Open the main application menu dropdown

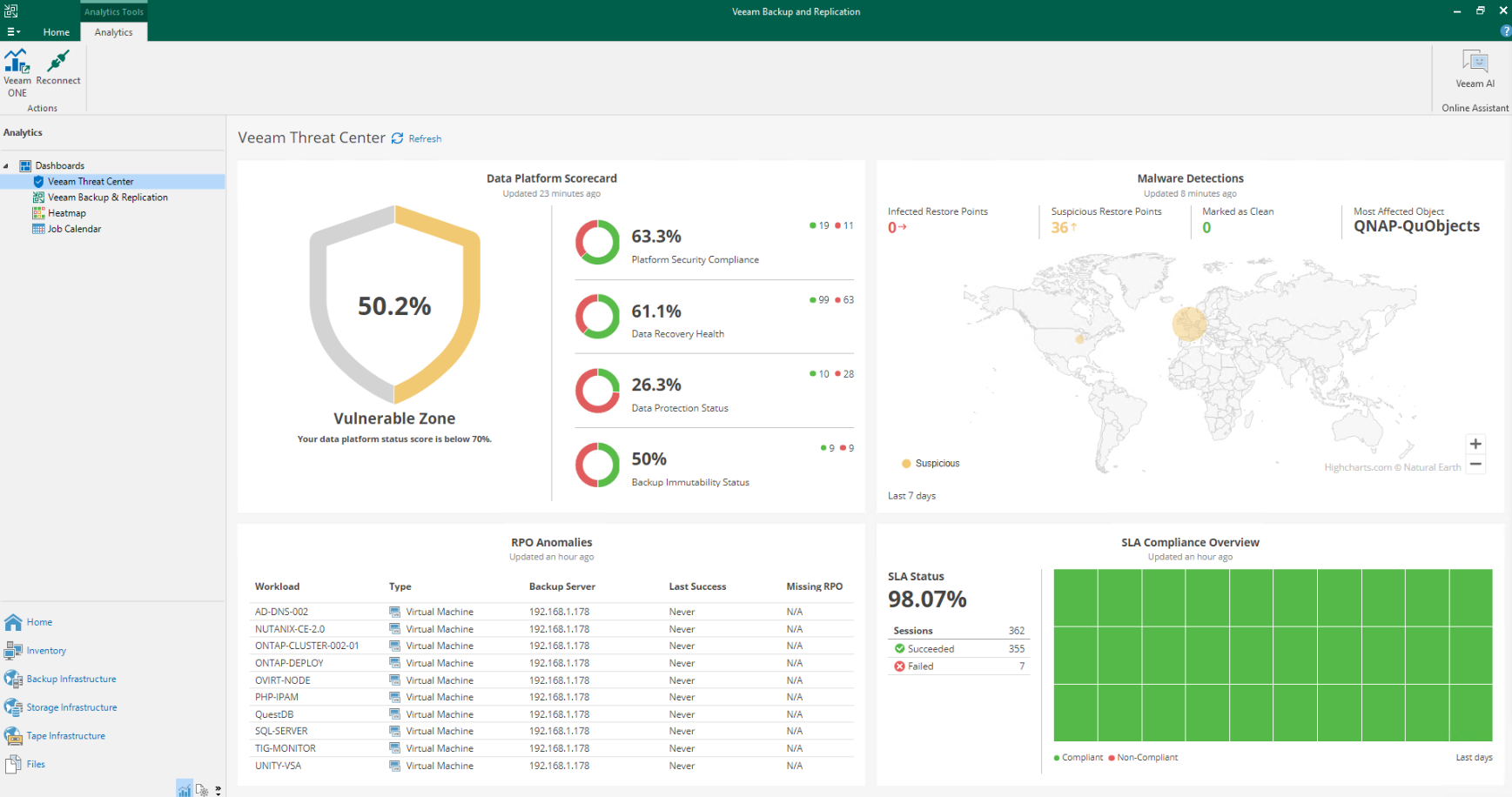click(x=13, y=32)
